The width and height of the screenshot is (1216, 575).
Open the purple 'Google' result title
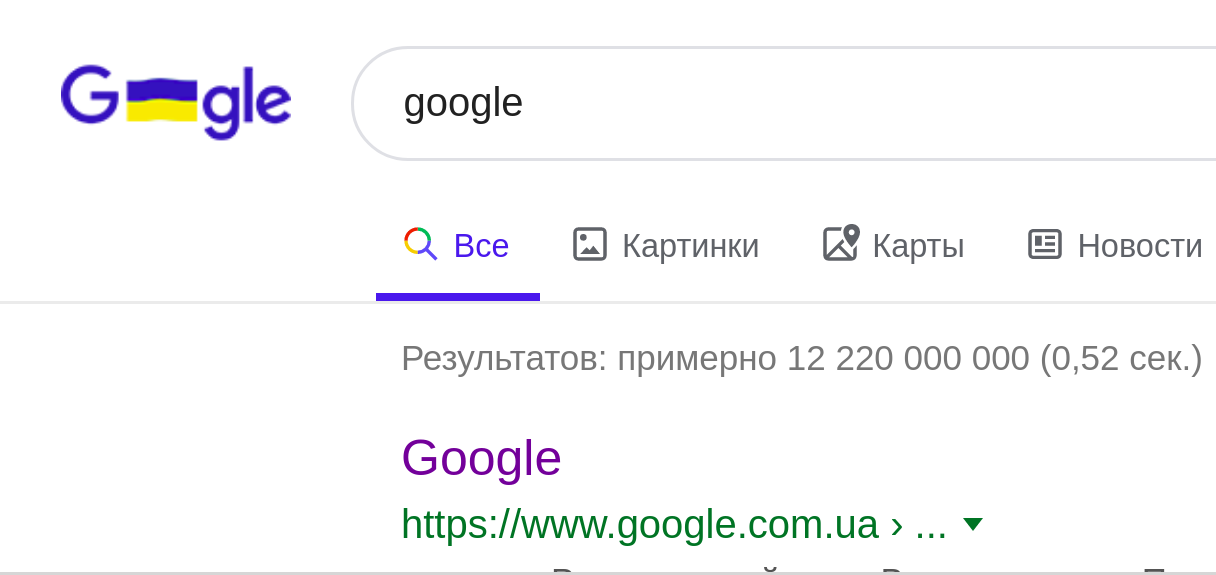(x=481, y=458)
